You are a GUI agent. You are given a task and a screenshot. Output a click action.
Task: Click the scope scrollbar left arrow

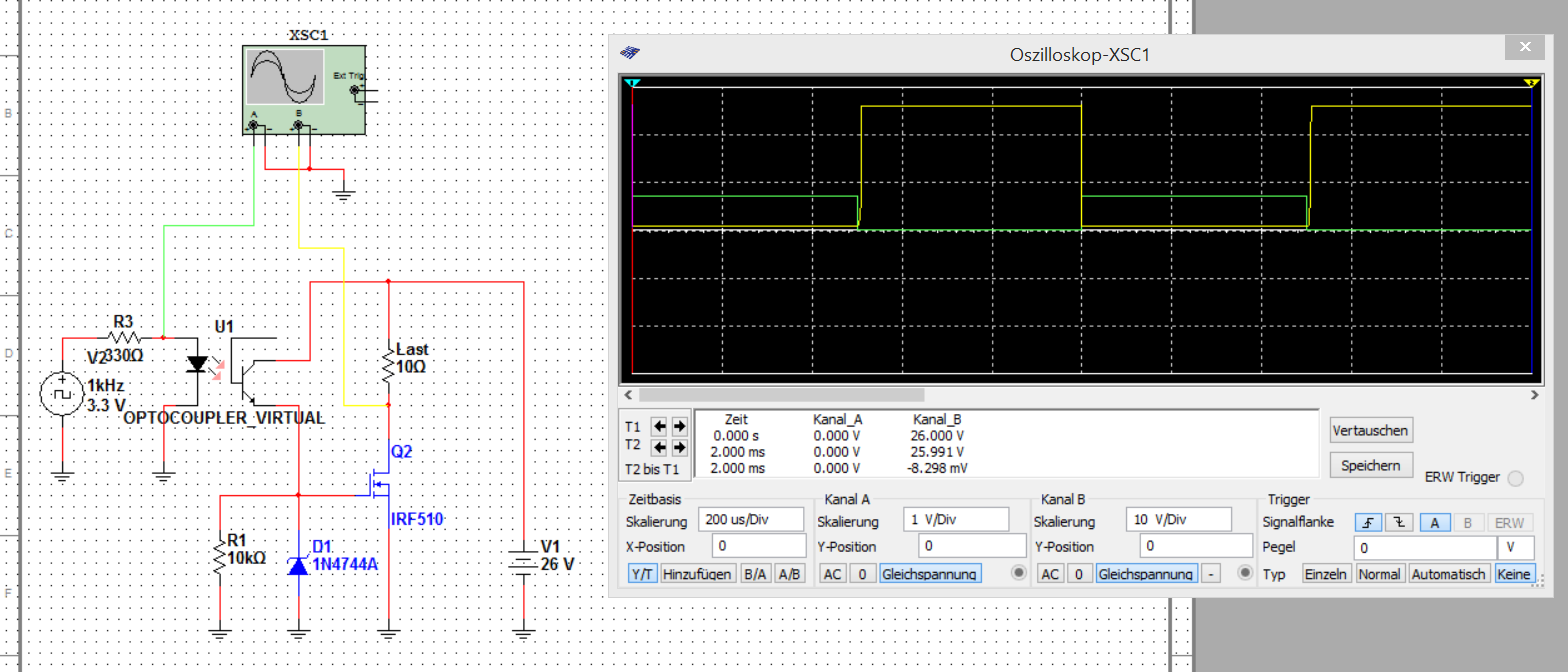coord(626,394)
